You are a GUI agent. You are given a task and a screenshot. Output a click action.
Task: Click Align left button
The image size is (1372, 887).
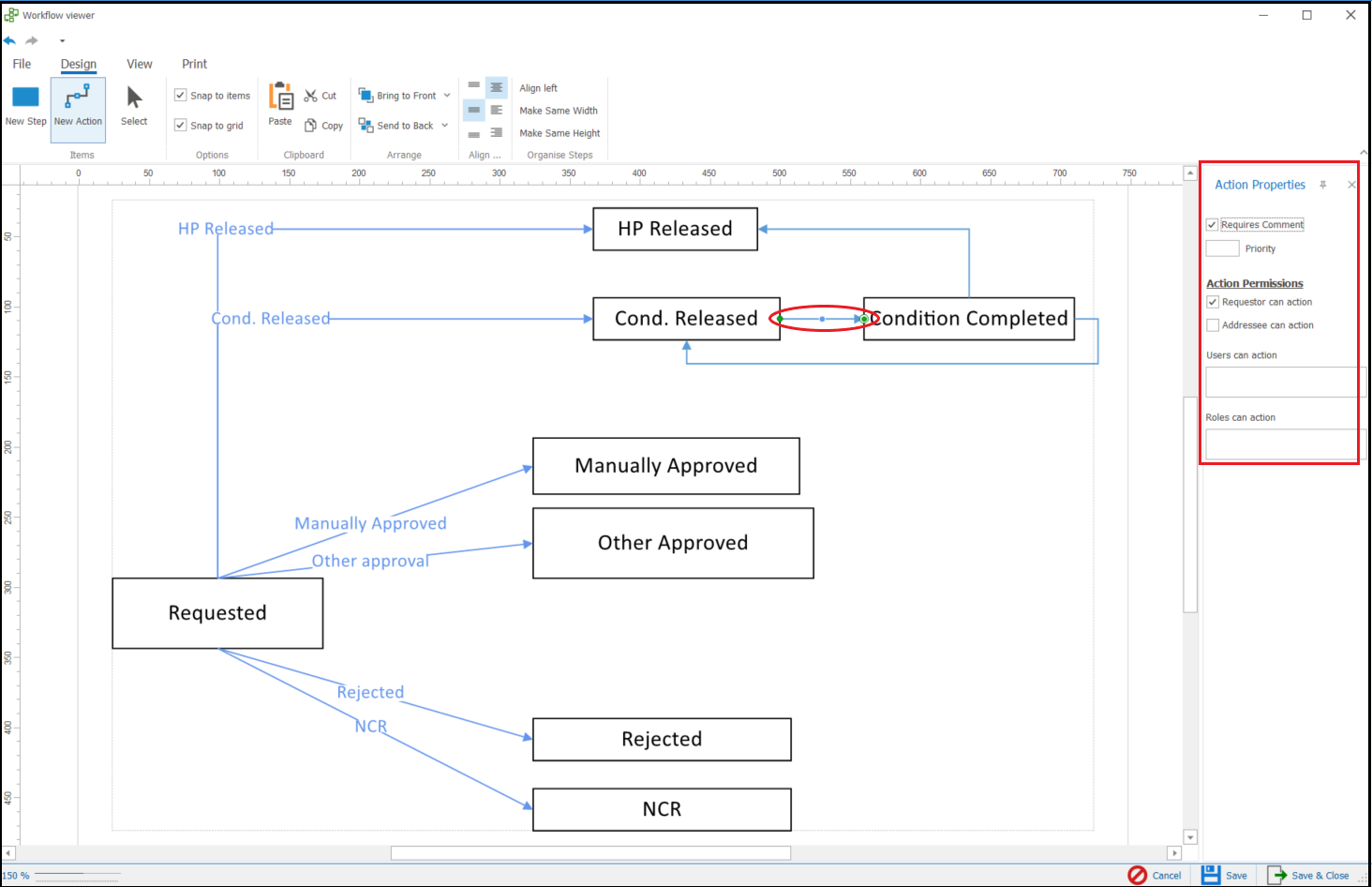[539, 88]
